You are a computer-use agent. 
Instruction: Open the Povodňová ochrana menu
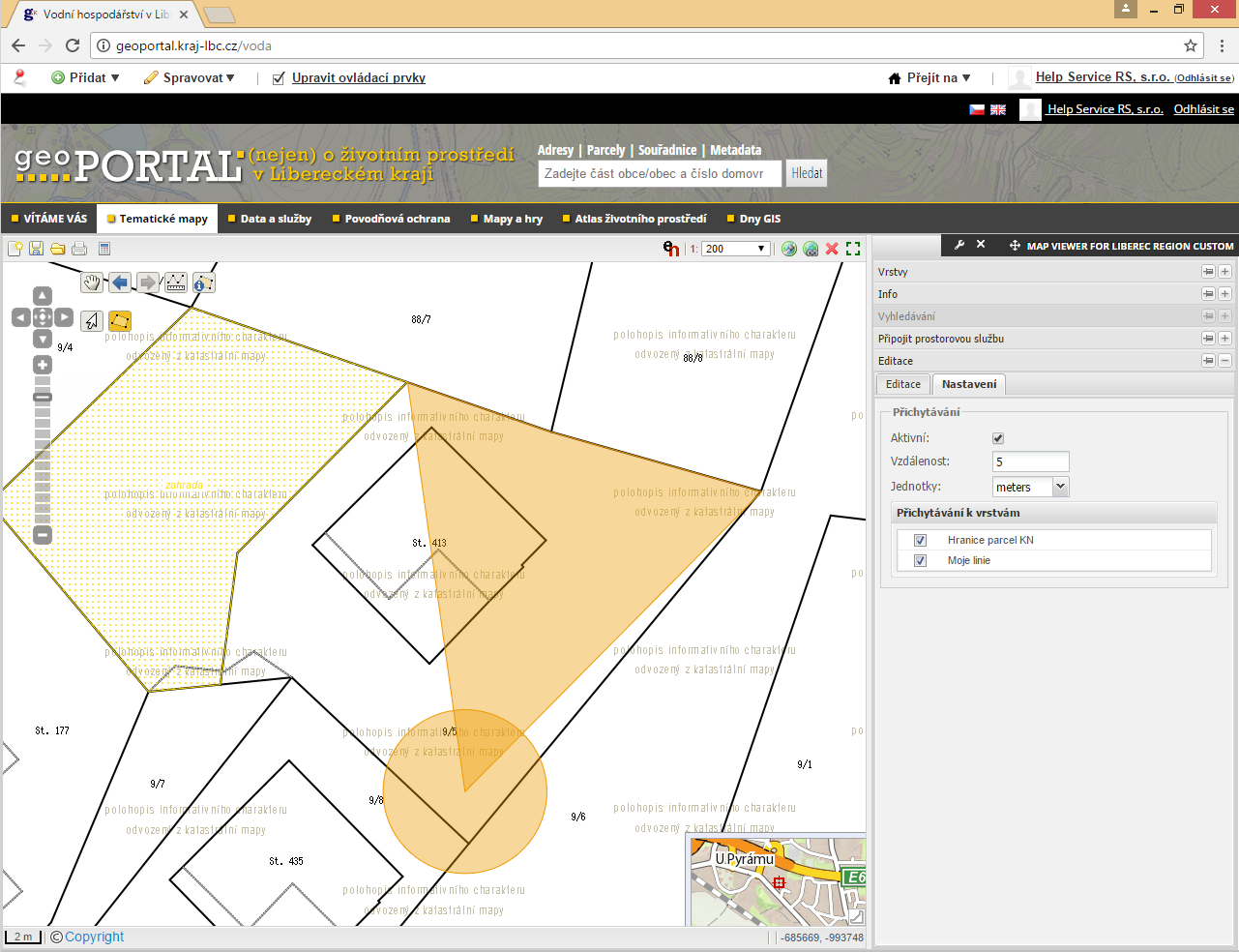point(397,219)
